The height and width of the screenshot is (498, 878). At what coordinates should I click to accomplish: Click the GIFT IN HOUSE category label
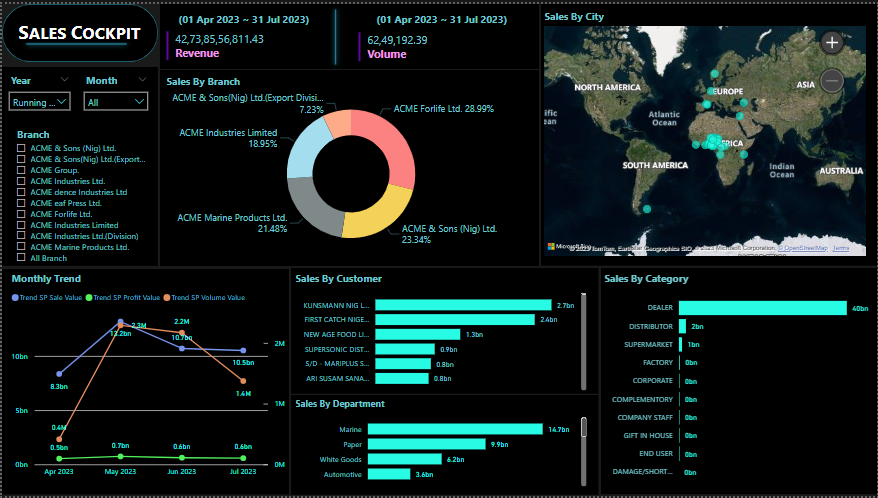(x=648, y=435)
